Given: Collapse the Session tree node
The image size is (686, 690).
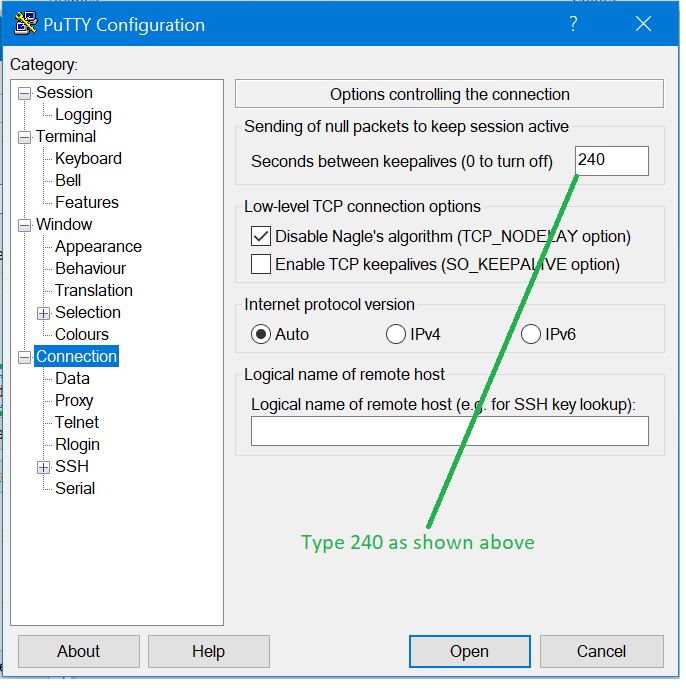Looking at the screenshot, I should pyautogui.click(x=25, y=93).
